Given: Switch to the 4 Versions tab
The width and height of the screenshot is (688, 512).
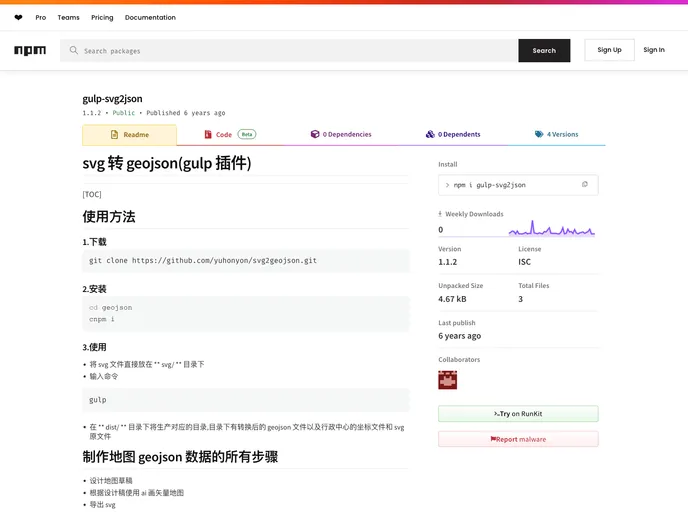Looking at the screenshot, I should point(556,135).
